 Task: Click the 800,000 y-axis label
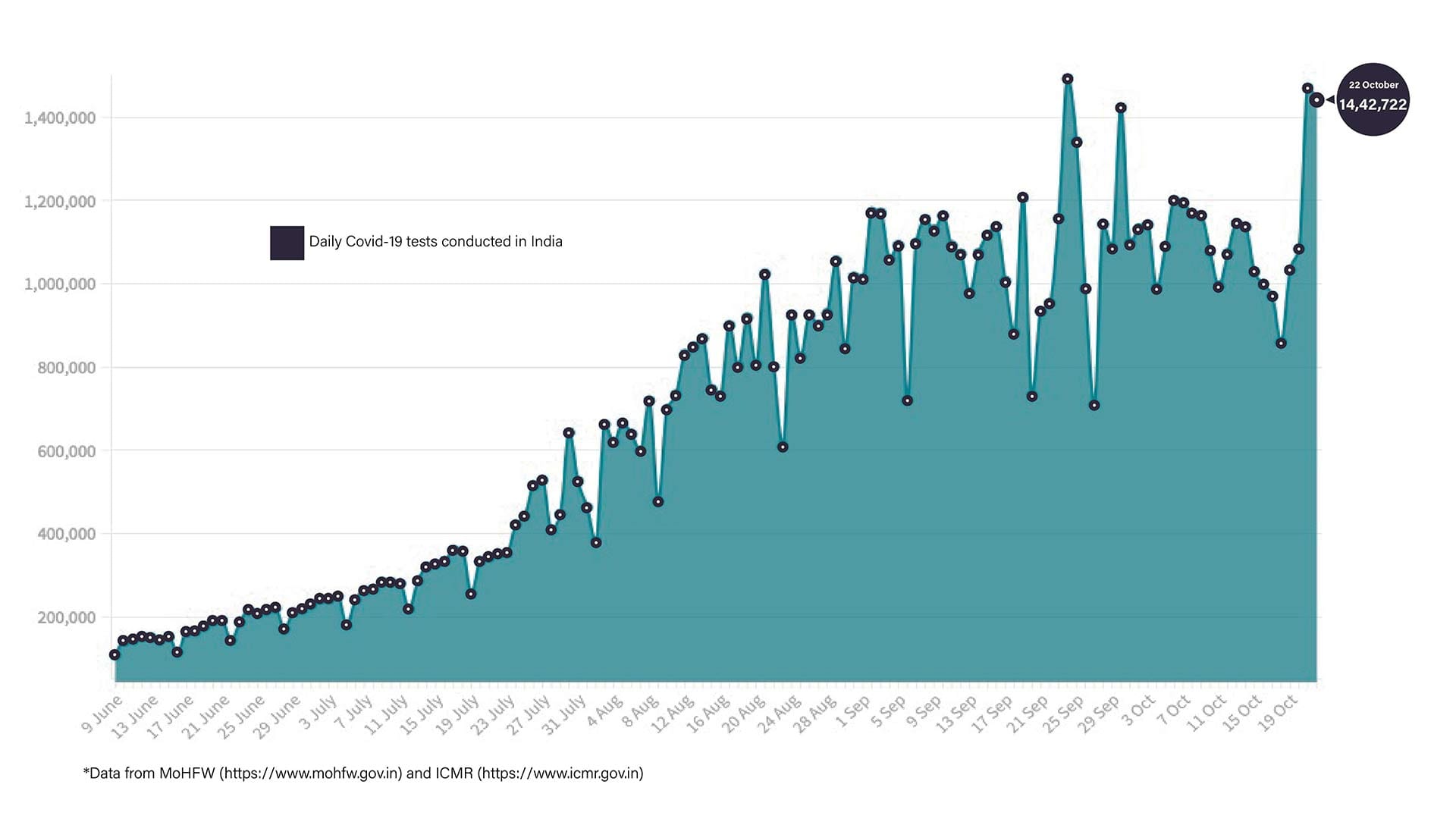pyautogui.click(x=66, y=368)
